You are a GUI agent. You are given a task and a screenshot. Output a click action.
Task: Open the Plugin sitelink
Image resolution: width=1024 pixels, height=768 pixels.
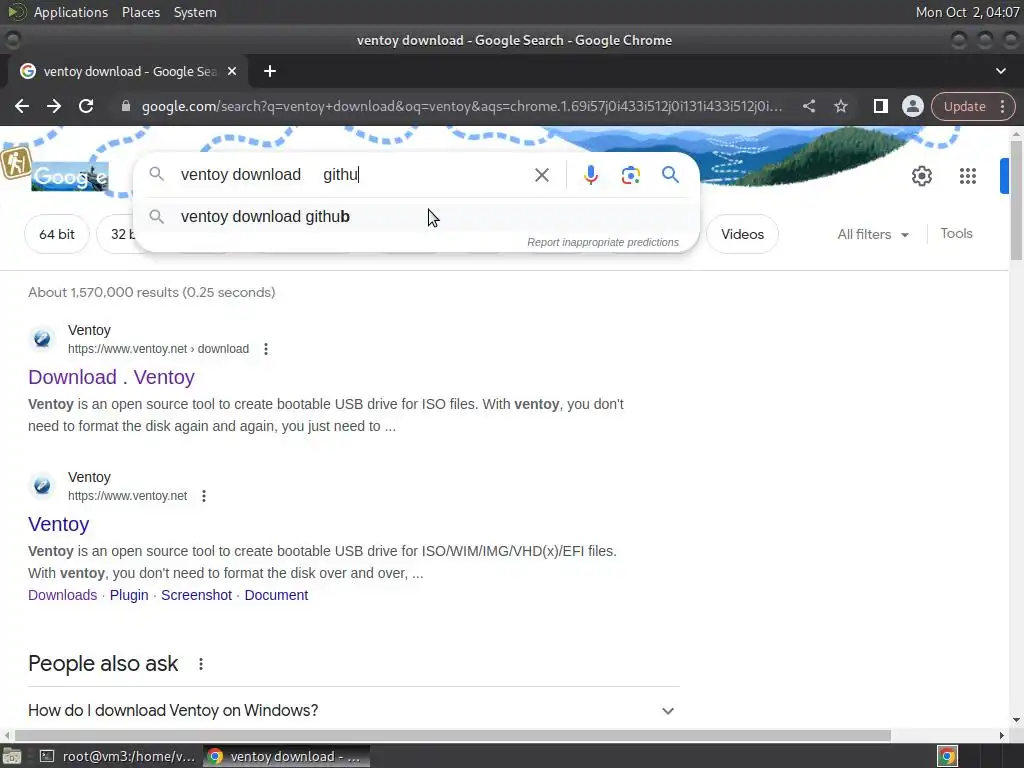click(129, 596)
